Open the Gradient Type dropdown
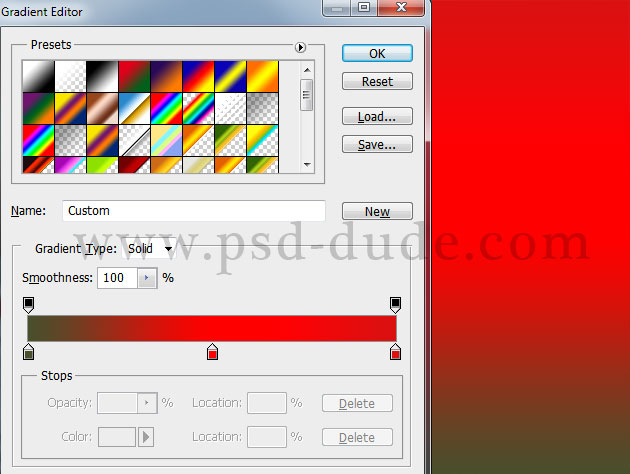The width and height of the screenshot is (630, 474). 149,249
